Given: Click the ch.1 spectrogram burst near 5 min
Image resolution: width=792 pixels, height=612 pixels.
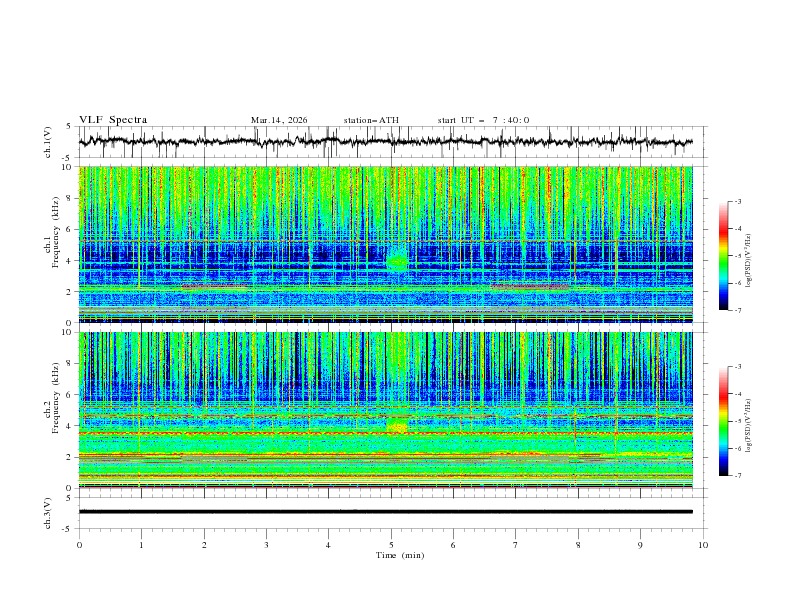Looking at the screenshot, I should tap(397, 260).
